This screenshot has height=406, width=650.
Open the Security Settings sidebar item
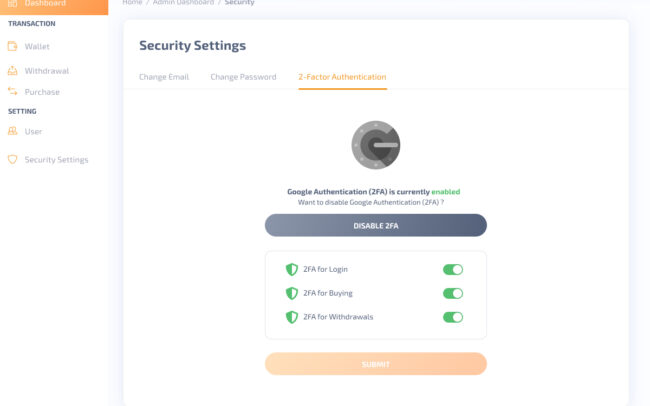click(x=56, y=159)
